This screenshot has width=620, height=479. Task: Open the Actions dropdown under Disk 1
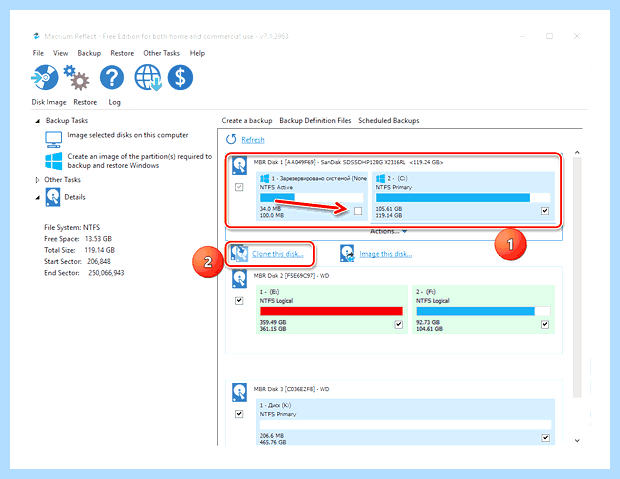pyautogui.click(x=389, y=231)
